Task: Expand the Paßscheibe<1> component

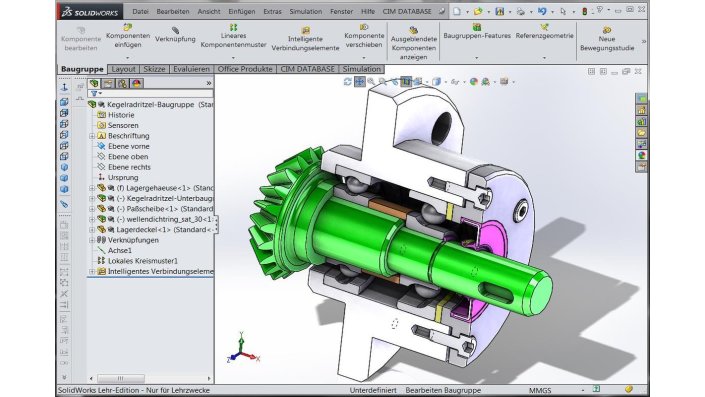Action: point(92,209)
